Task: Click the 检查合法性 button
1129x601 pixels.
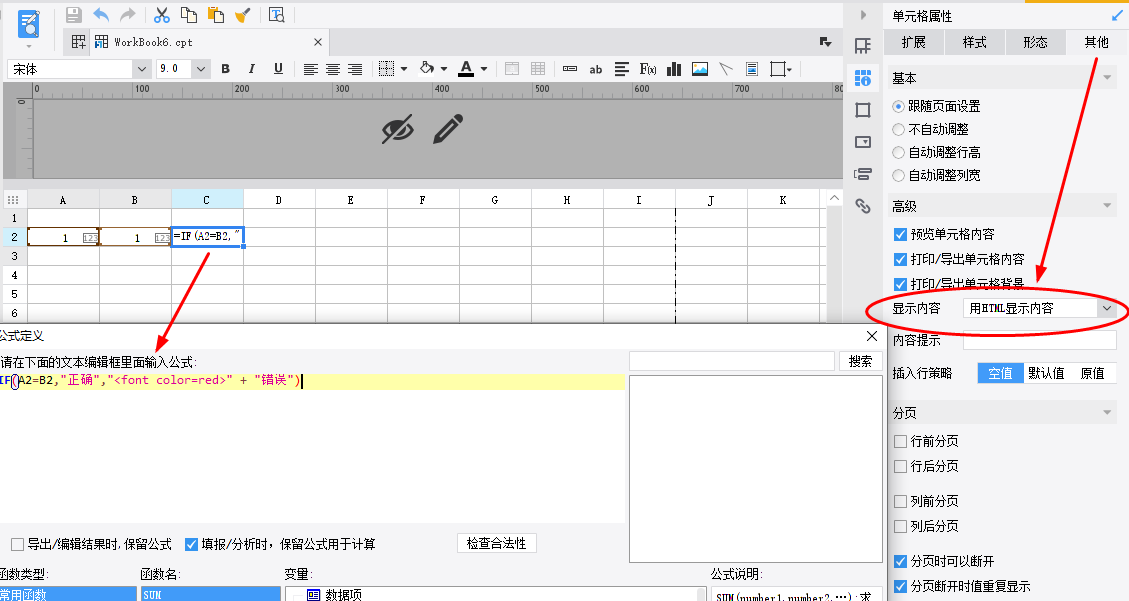Action: tap(497, 543)
